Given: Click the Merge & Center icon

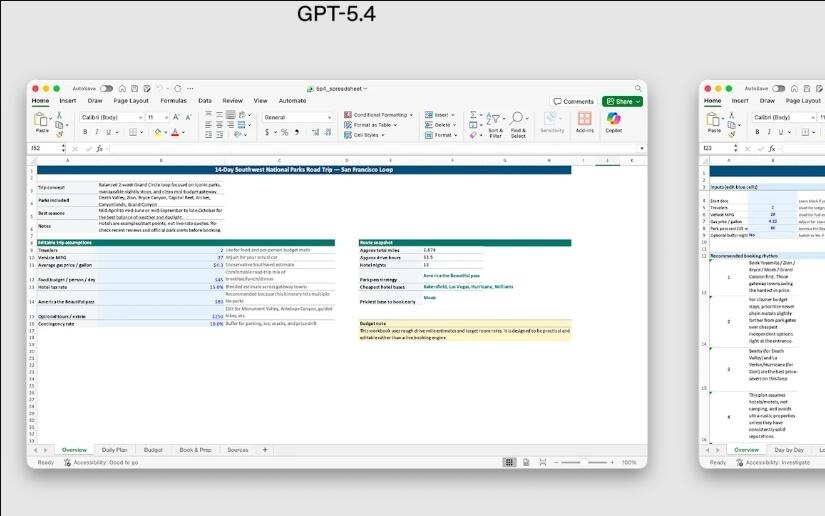Looking at the screenshot, I should [x=242, y=125].
